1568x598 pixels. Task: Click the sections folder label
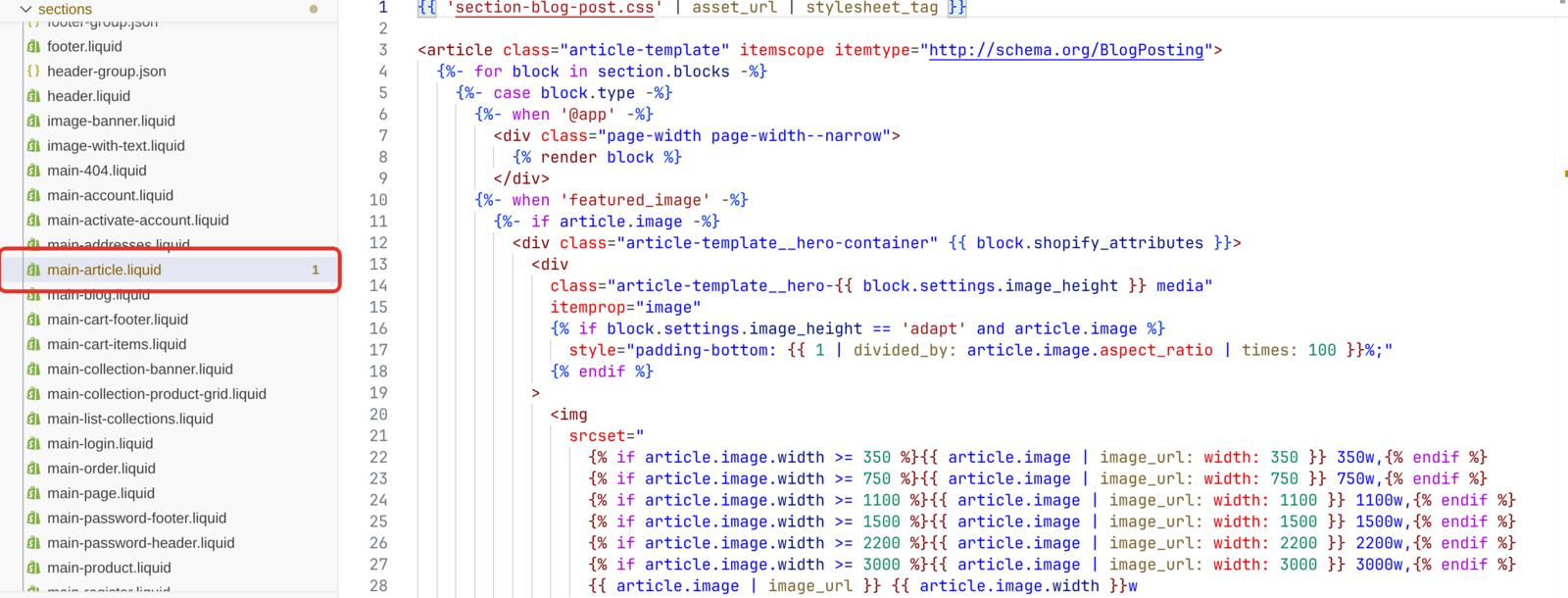65,9
